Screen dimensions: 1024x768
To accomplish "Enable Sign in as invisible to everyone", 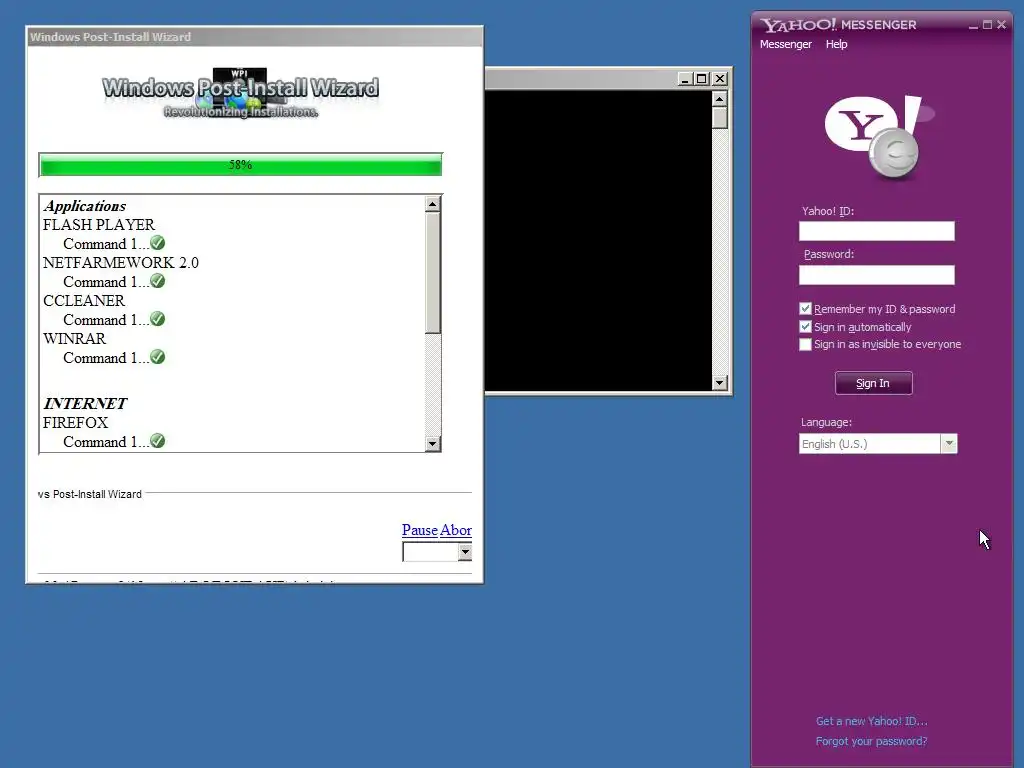I will point(805,344).
